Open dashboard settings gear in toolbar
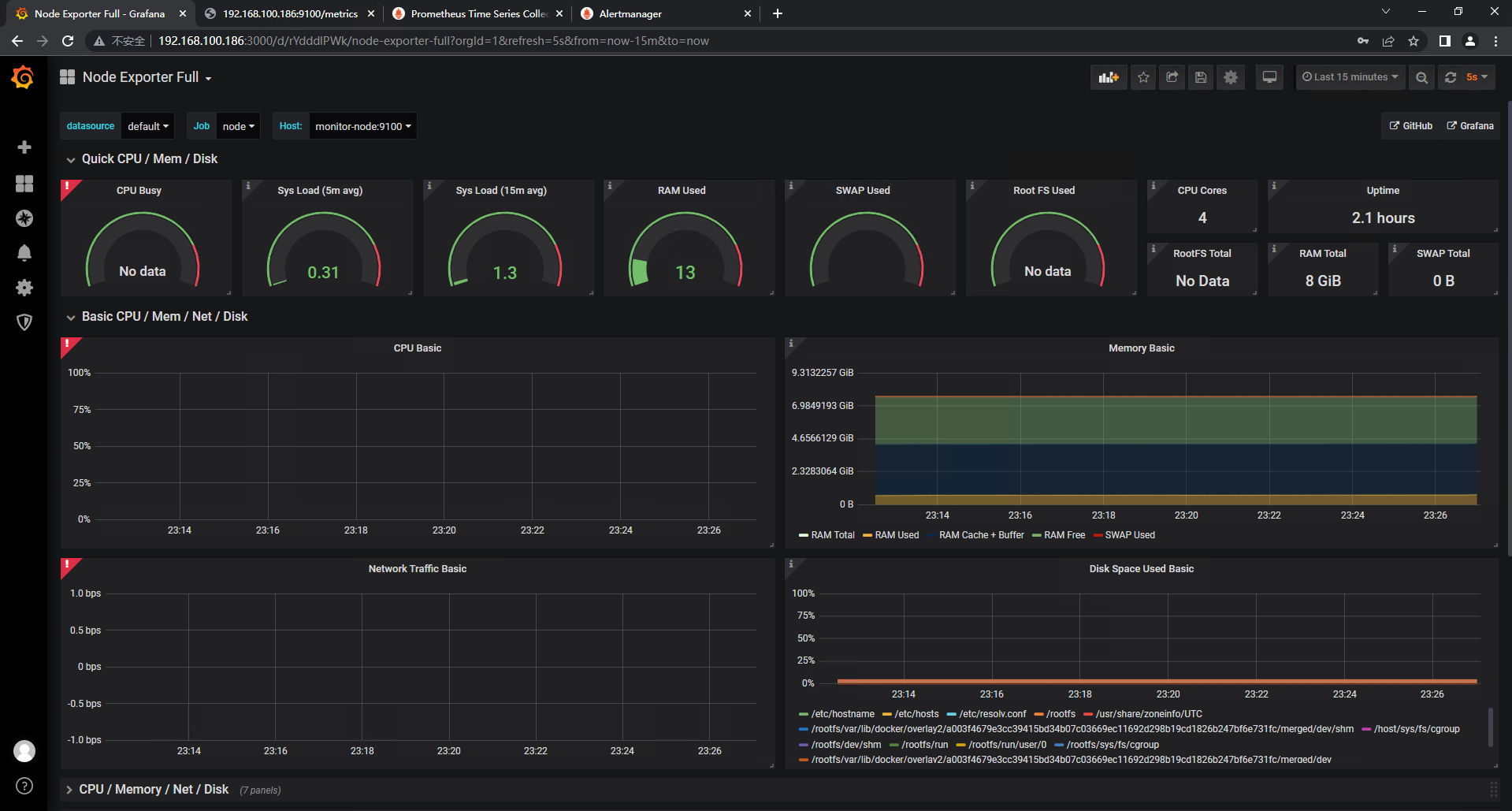Viewport: 1512px width, 811px height. point(1231,77)
